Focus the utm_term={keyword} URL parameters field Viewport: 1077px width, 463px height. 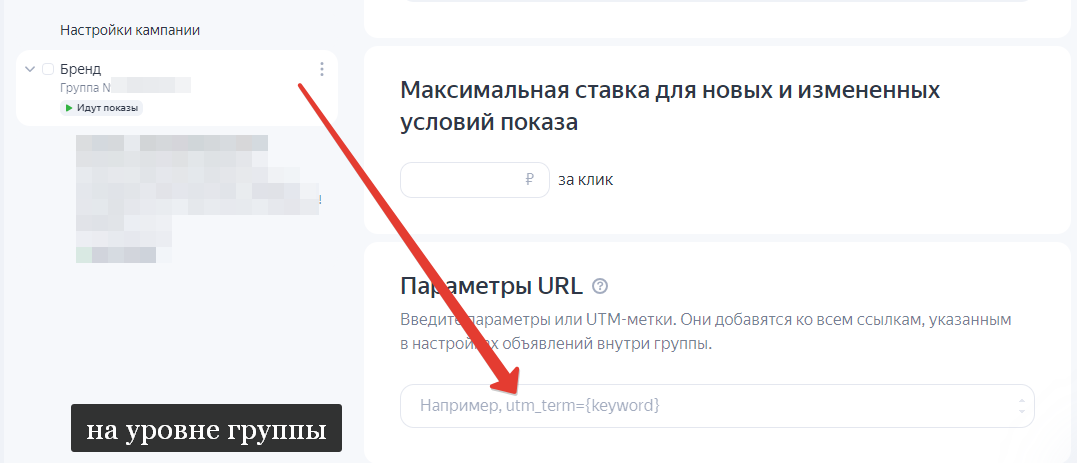pyautogui.click(x=717, y=406)
